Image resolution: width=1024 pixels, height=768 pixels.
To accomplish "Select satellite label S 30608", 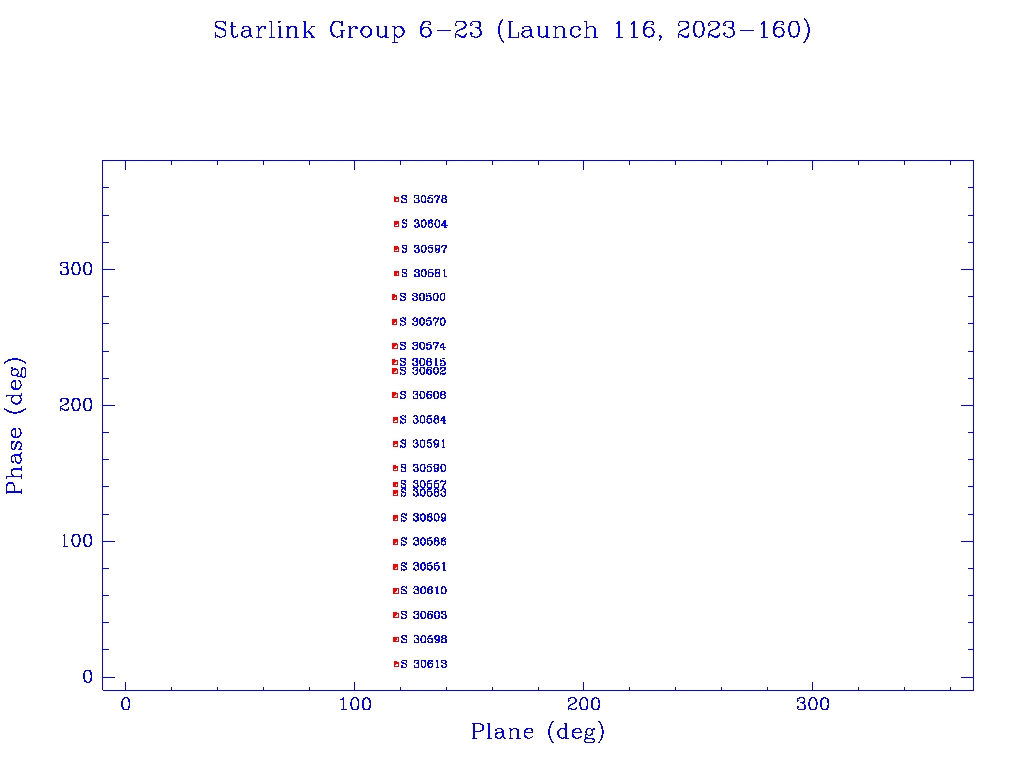I will click(423, 395).
